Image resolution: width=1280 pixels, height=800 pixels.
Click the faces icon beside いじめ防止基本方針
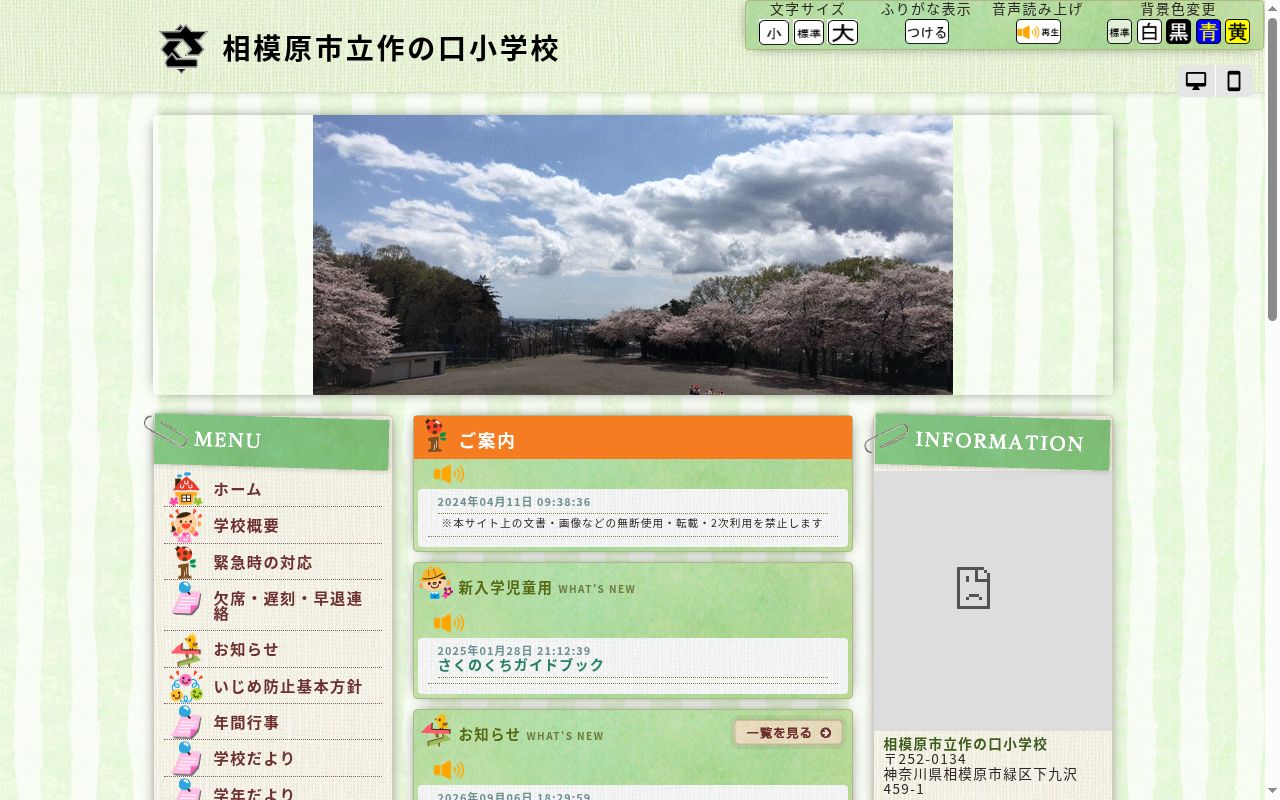pos(186,686)
